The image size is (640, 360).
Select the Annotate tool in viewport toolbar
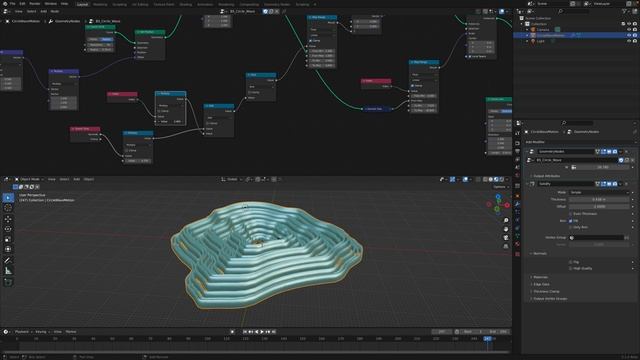8,260
